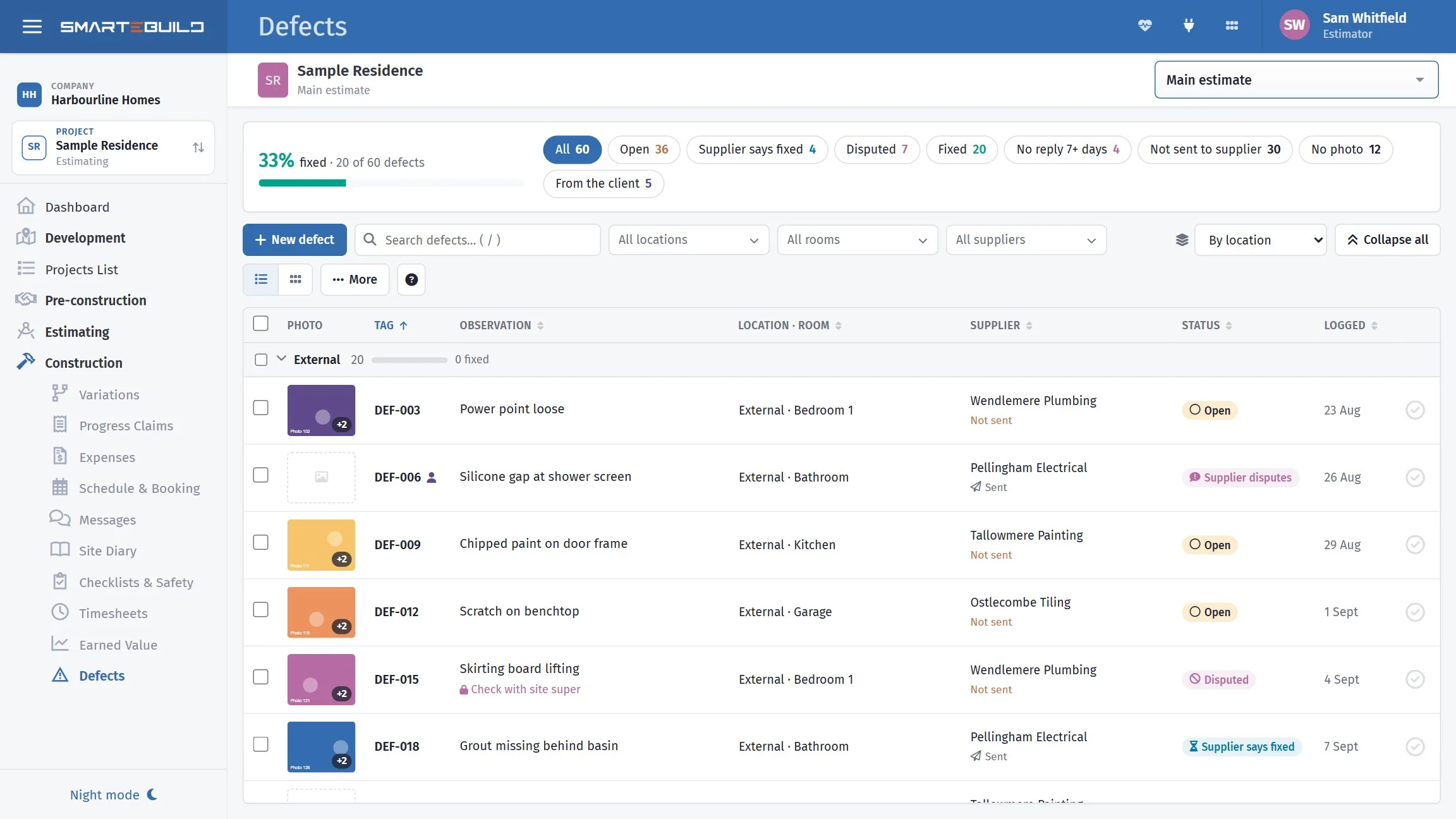1456x819 pixels.
Task: Filter by Not sent to supplier 30
Action: point(1215,150)
